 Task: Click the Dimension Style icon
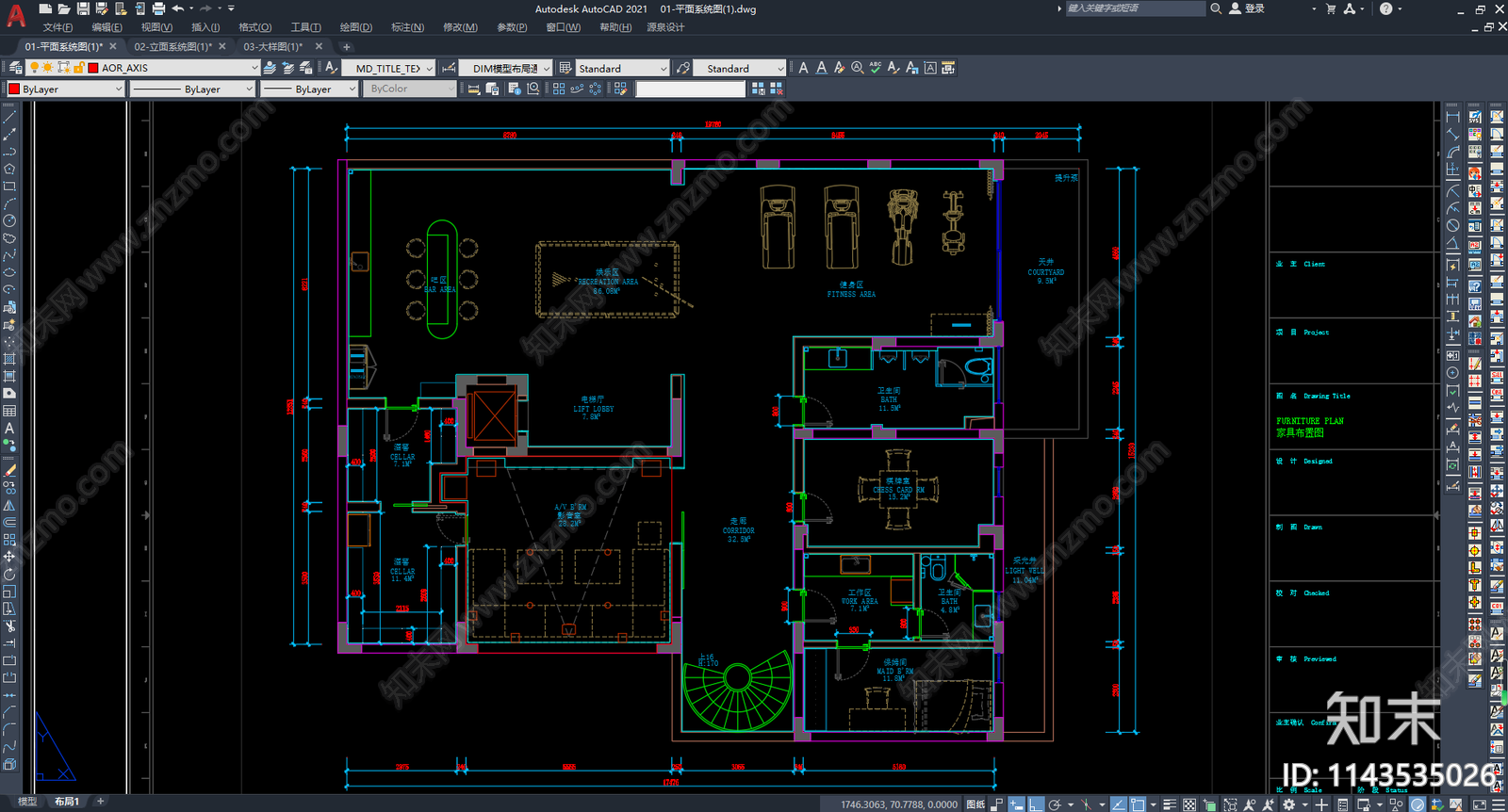pyautogui.click(x=449, y=68)
